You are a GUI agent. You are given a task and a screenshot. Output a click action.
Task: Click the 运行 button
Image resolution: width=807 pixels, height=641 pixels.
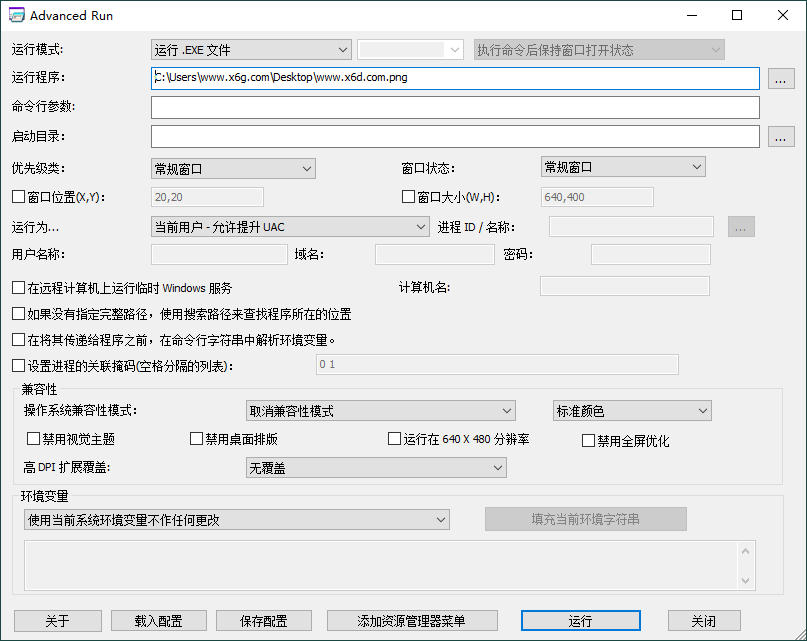[580, 620]
